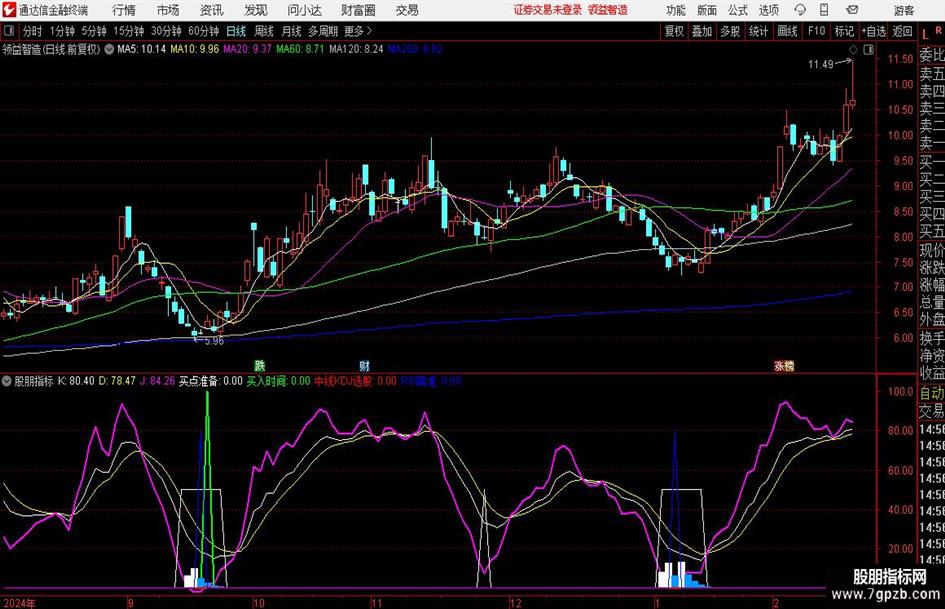This screenshot has height=609, width=945.
Task: Switch to 1分钟 period tab
Action: (x=61, y=31)
